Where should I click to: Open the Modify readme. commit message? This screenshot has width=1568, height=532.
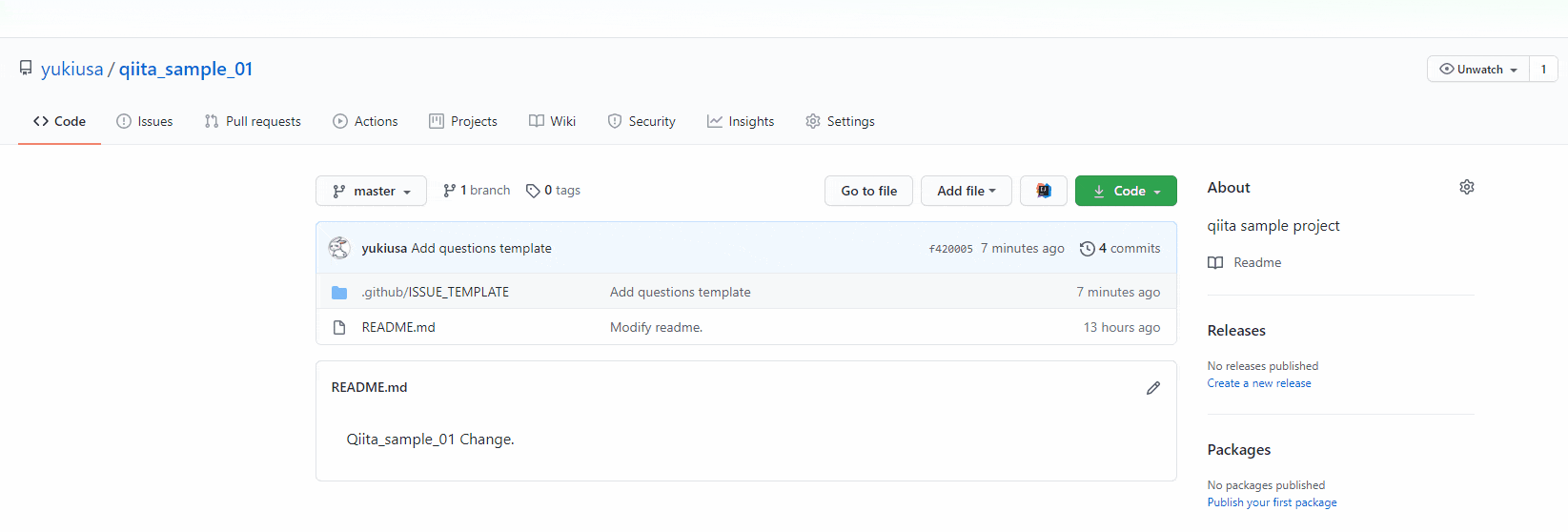(656, 327)
